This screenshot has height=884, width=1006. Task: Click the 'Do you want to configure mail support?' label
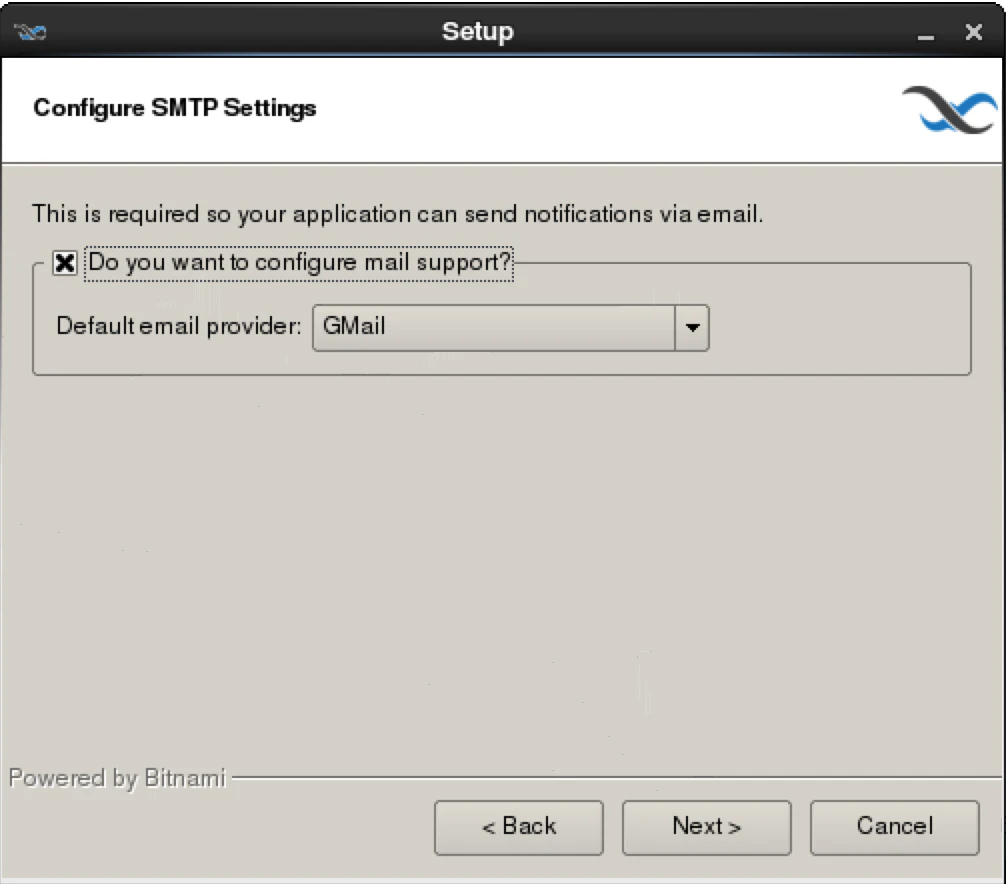(x=299, y=263)
